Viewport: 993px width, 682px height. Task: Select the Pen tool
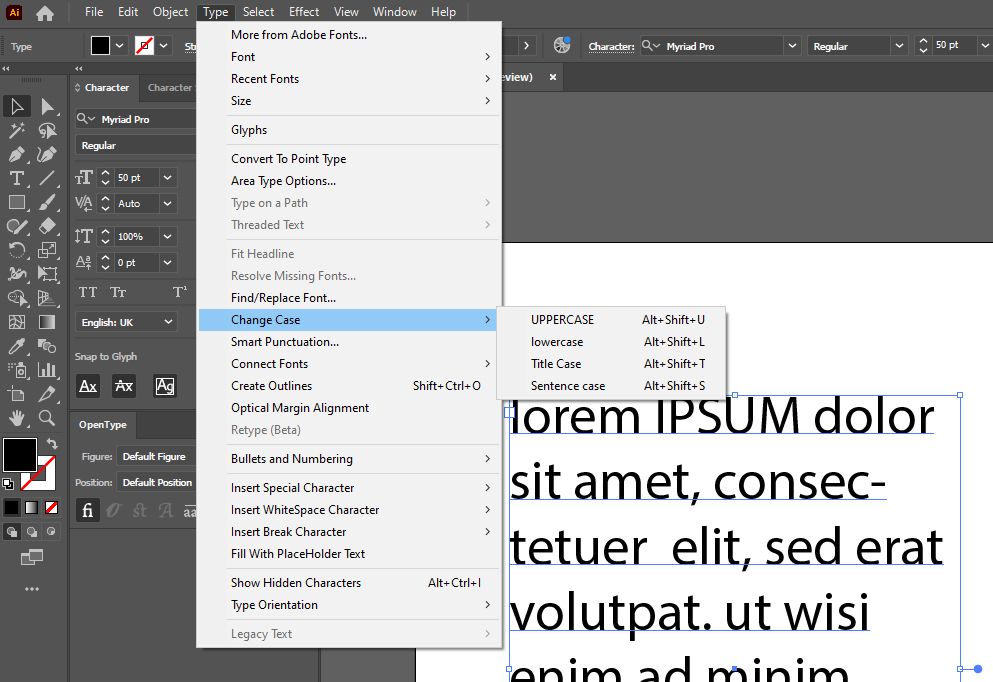pyautogui.click(x=17, y=155)
